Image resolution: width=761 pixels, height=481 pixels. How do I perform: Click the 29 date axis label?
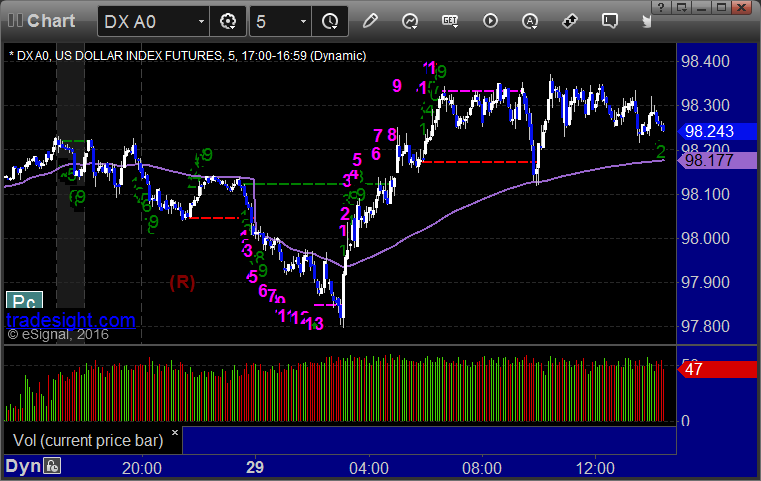[x=255, y=467]
